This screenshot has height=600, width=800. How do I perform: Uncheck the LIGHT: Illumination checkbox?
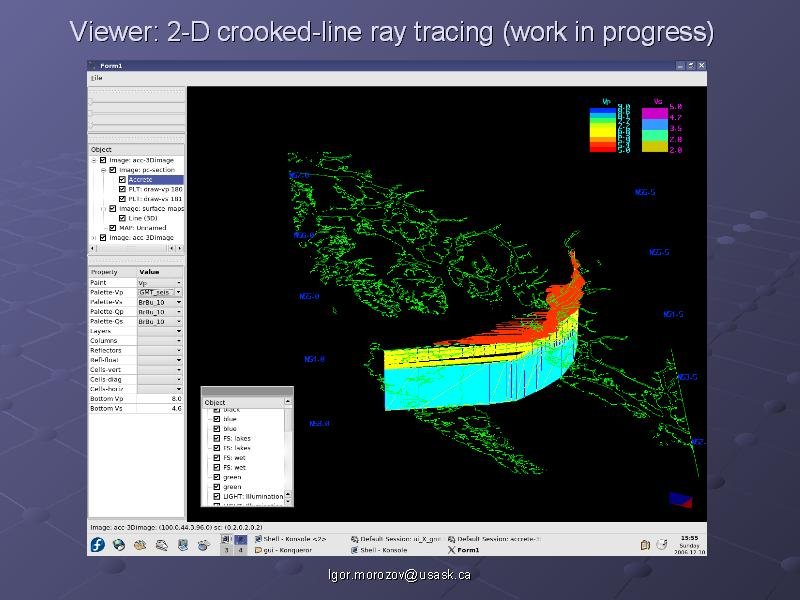(x=216, y=497)
